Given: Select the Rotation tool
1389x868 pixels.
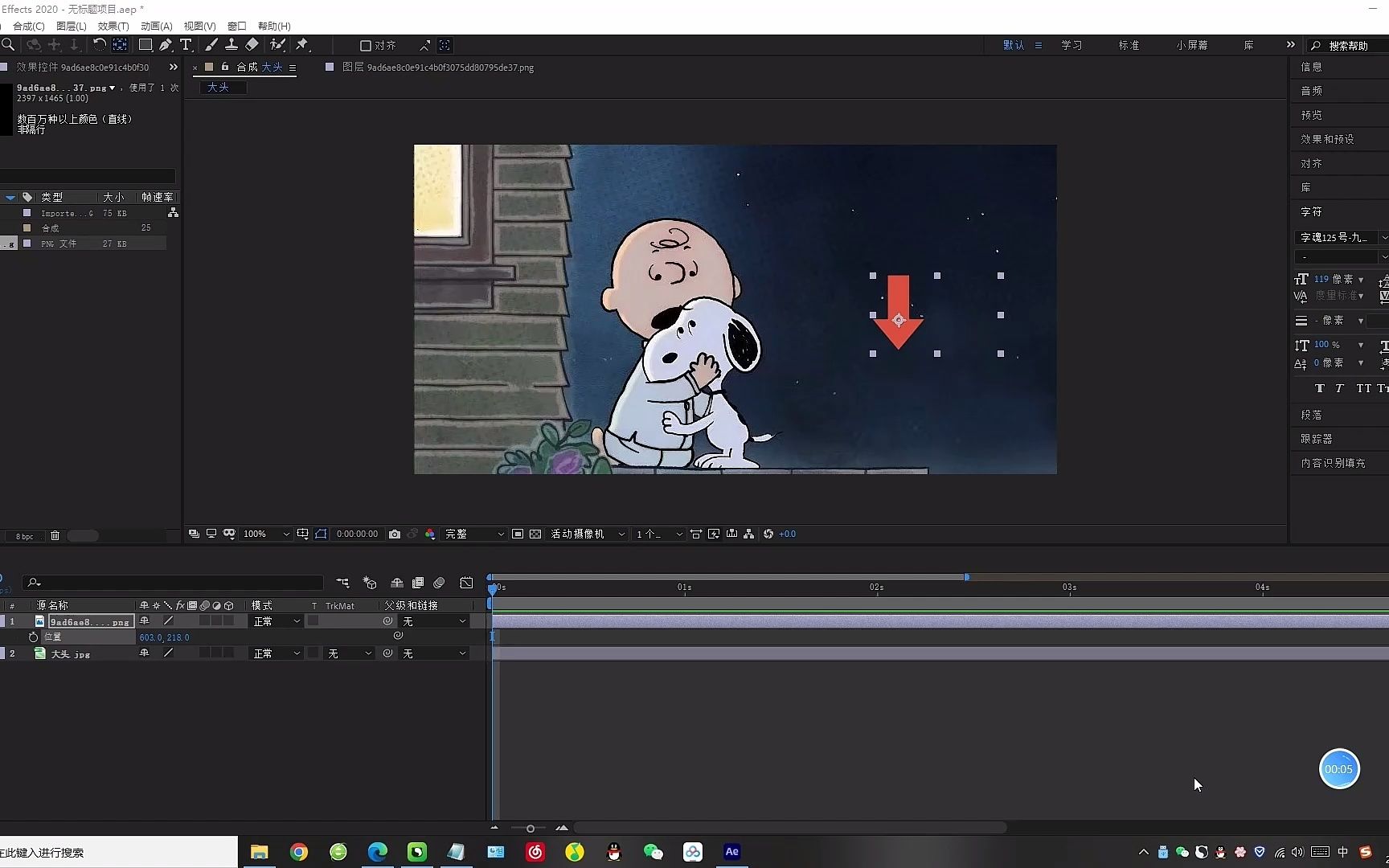Looking at the screenshot, I should [99, 45].
